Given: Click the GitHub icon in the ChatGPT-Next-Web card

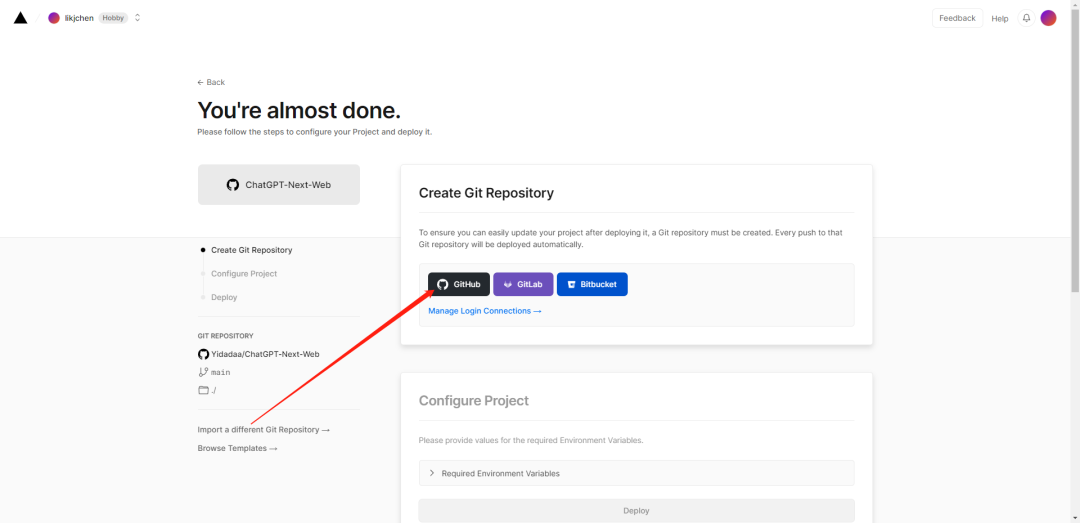Looking at the screenshot, I should (233, 185).
